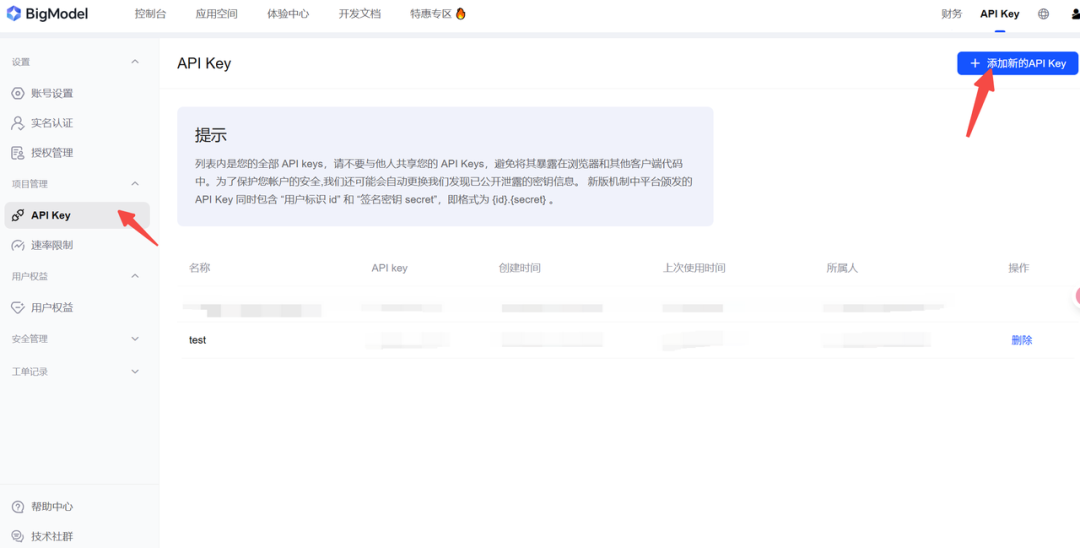Click the 账号设置 gear icon
Image resolution: width=1080 pixels, height=548 pixels.
tap(18, 93)
